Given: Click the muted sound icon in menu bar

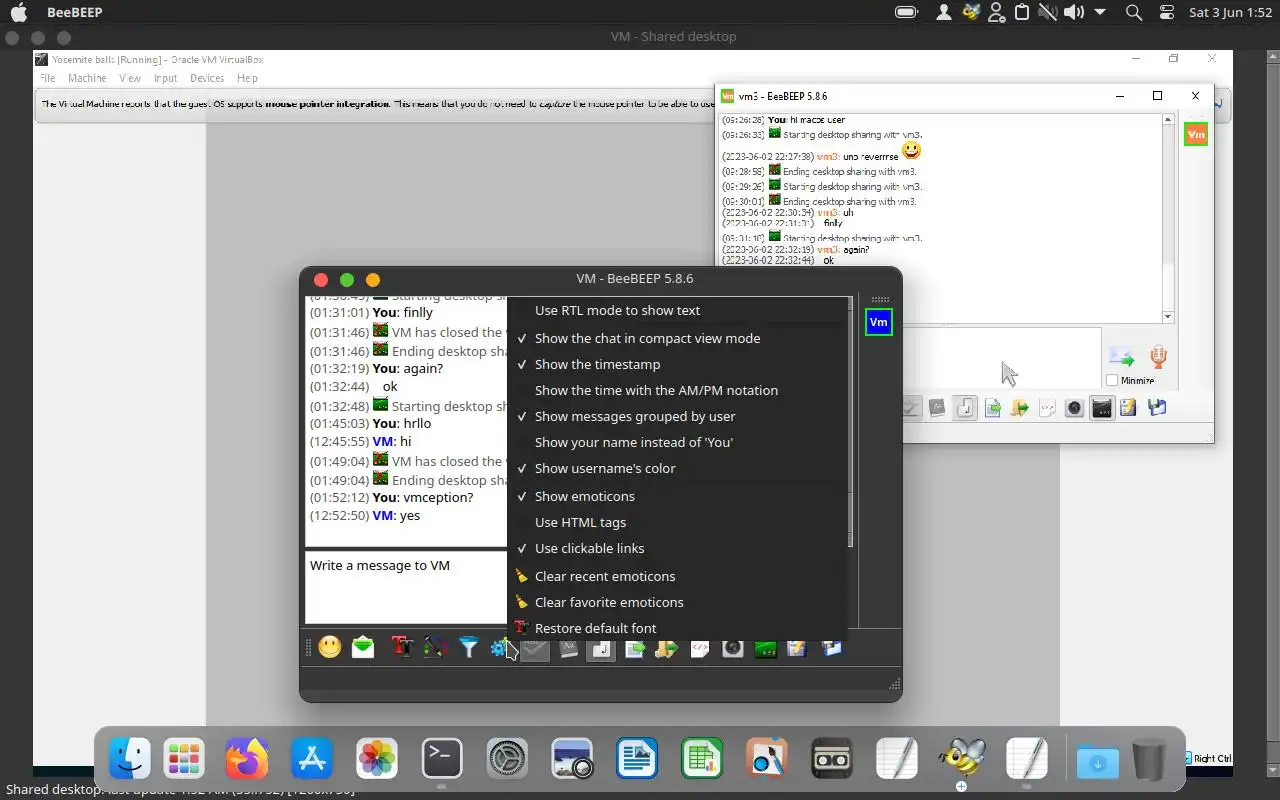Looking at the screenshot, I should [x=1048, y=13].
